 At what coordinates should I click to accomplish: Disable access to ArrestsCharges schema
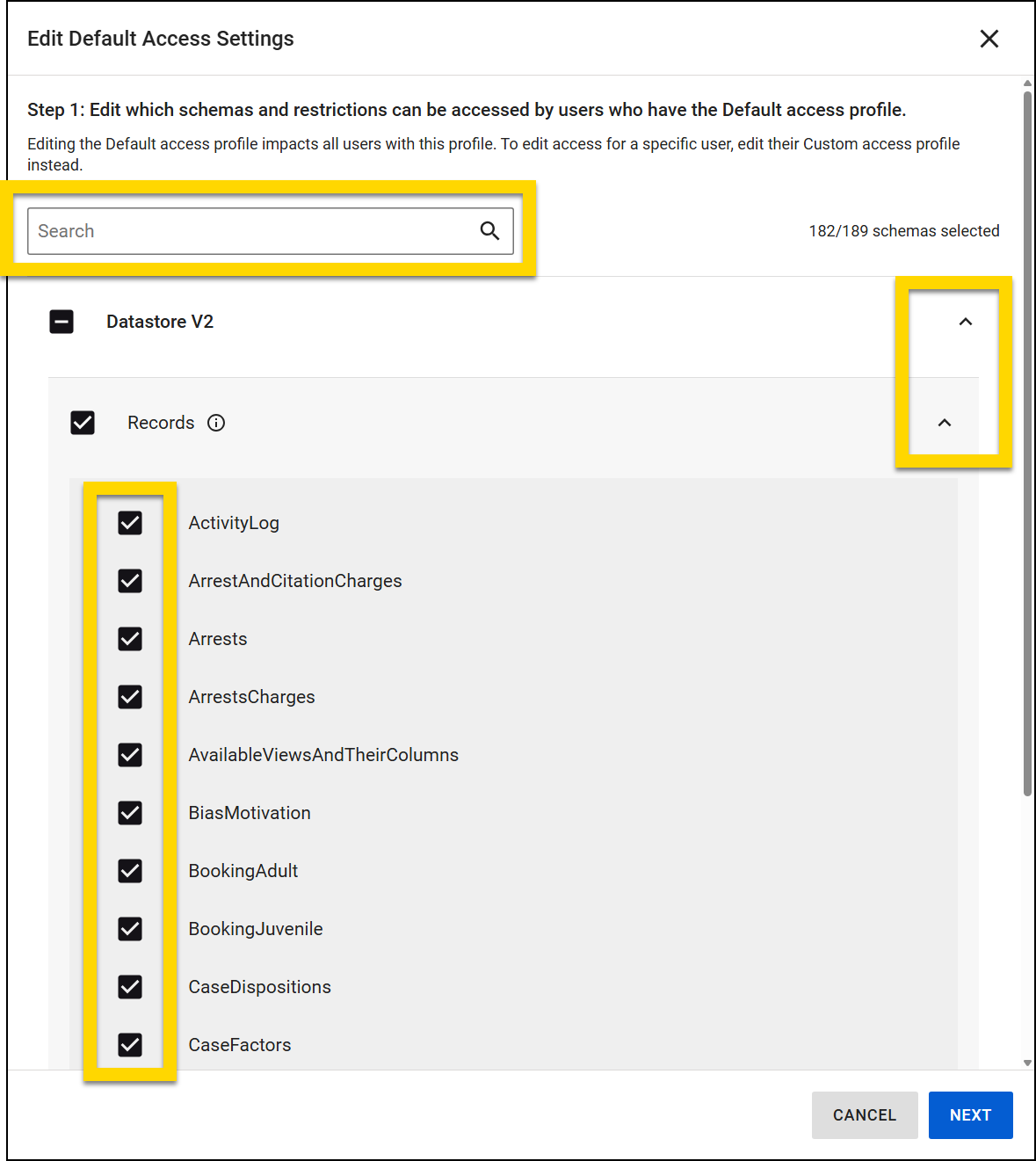pos(130,697)
